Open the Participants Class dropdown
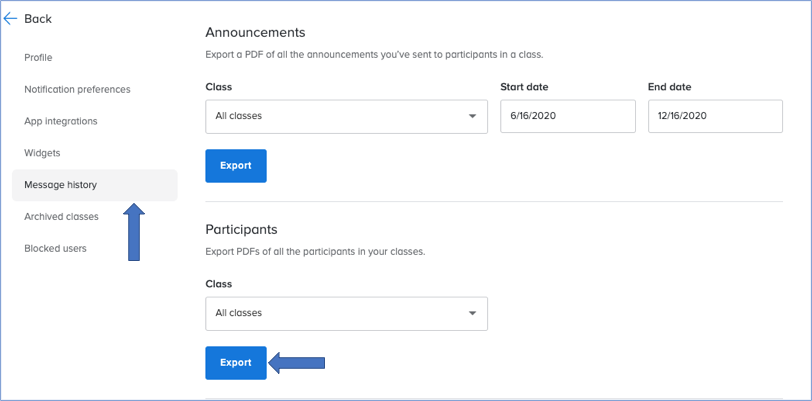The height and width of the screenshot is (401, 812). (346, 313)
